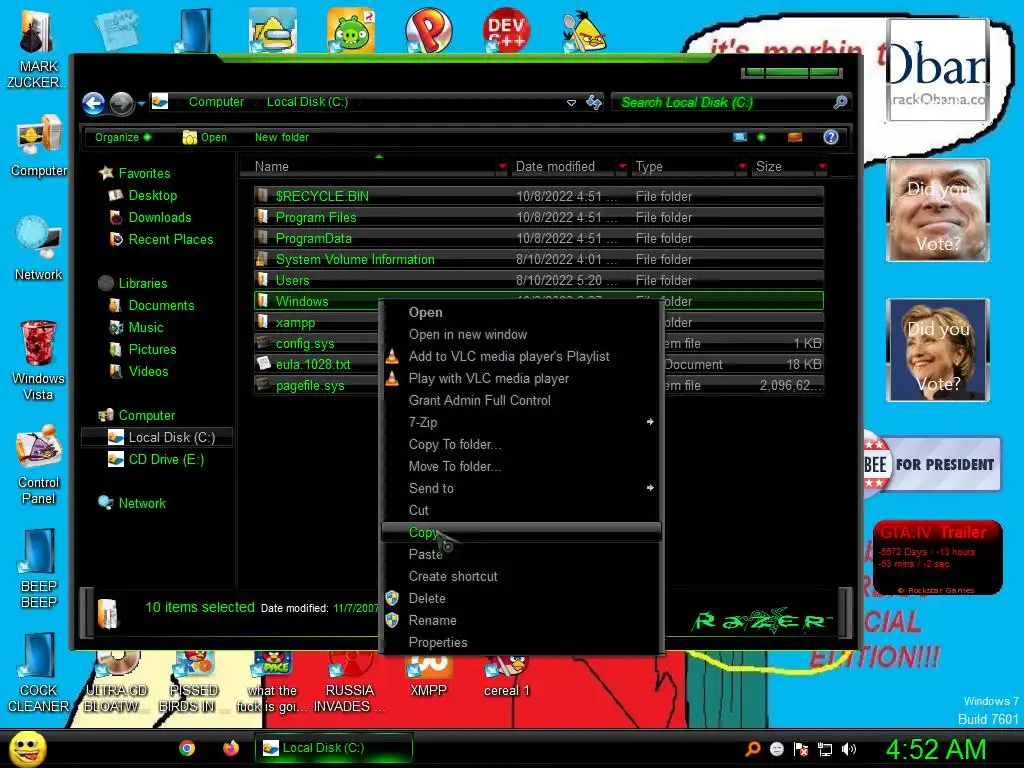Select the $RECYCLE.BIN folder row

point(539,196)
